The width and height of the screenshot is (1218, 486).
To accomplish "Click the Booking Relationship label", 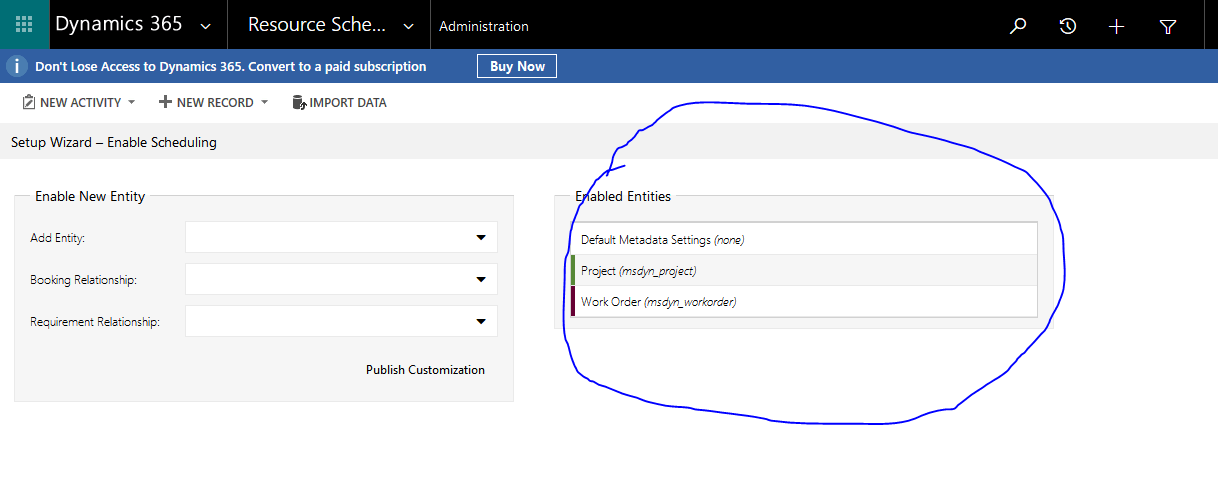I will tap(83, 280).
